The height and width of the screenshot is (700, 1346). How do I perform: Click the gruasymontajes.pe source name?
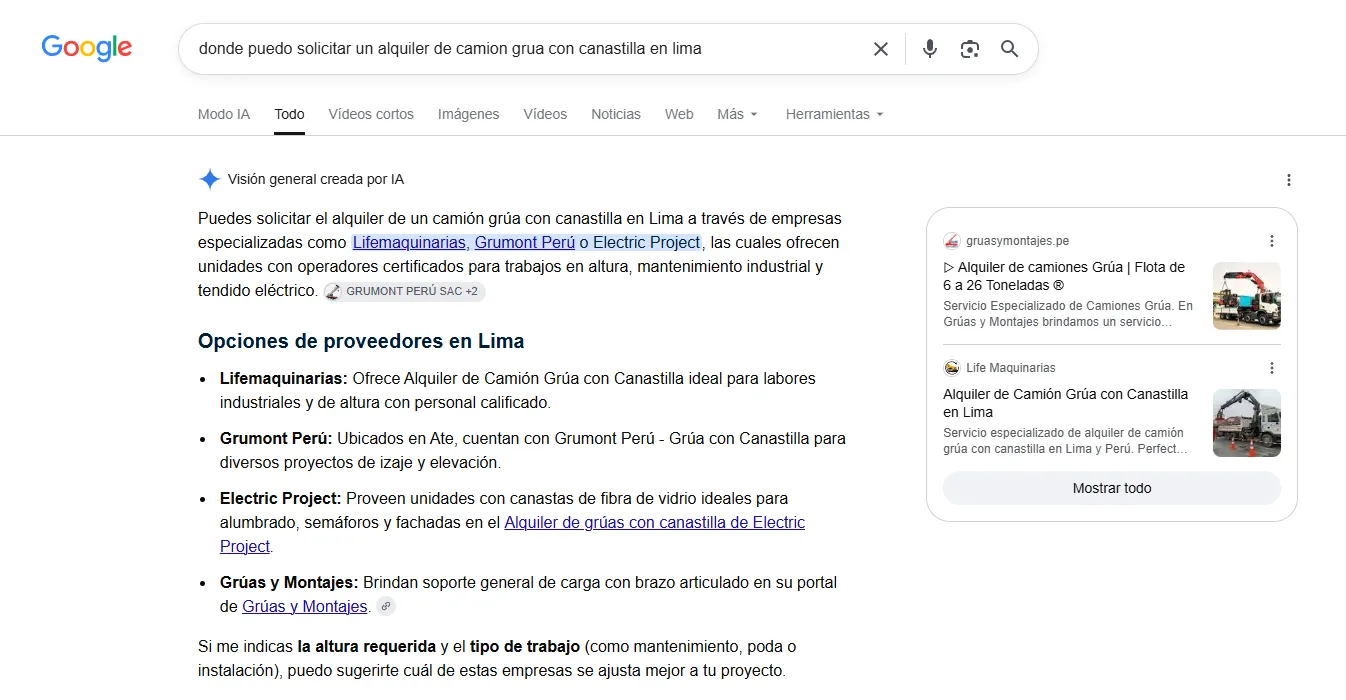[x=1017, y=241]
